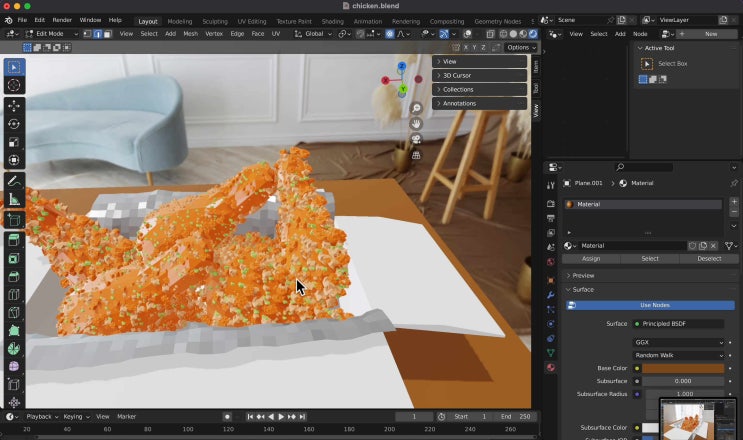The height and width of the screenshot is (440, 743).
Task: Click the viewport zoom magnifier icon
Action: point(416,108)
